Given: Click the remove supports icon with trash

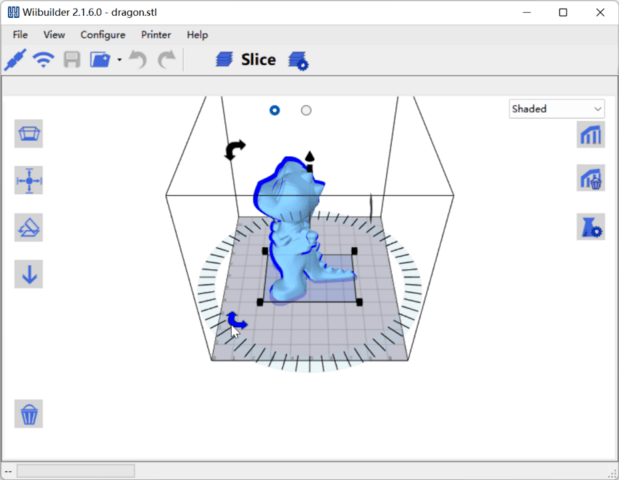Looking at the screenshot, I should (x=590, y=180).
